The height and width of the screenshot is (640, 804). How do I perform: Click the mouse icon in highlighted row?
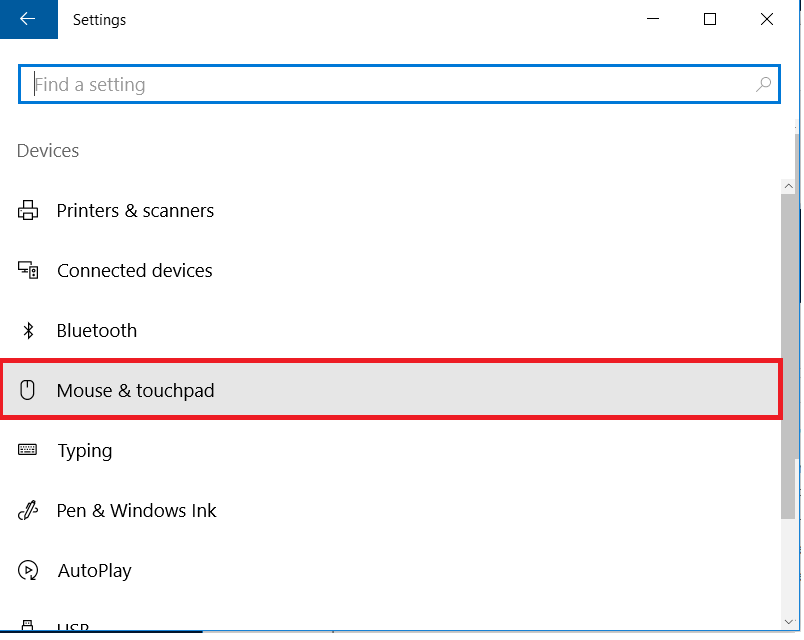point(28,391)
